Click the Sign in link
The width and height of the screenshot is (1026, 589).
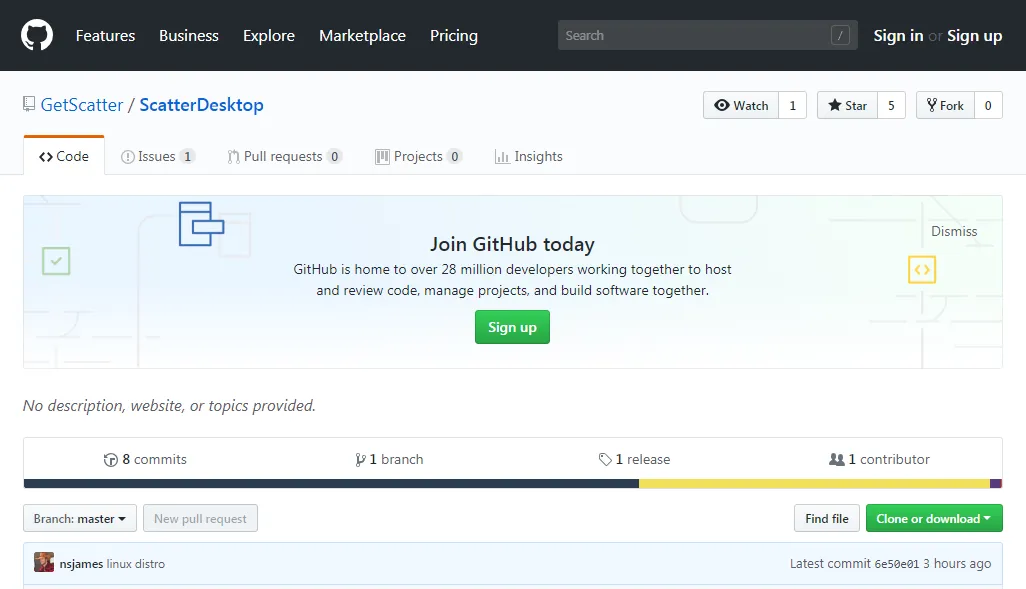click(x=898, y=35)
